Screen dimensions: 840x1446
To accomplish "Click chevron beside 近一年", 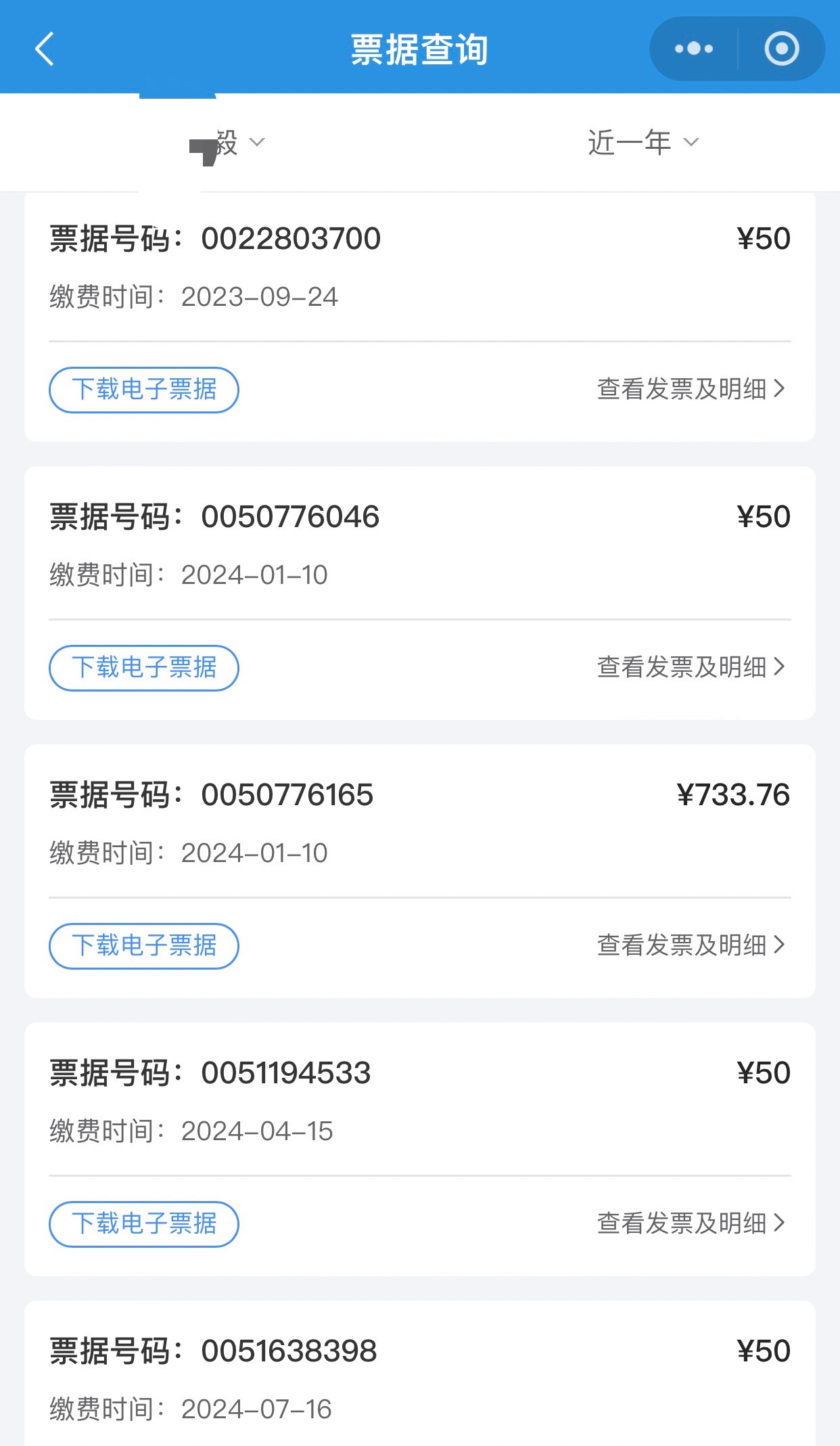I will coord(691,142).
